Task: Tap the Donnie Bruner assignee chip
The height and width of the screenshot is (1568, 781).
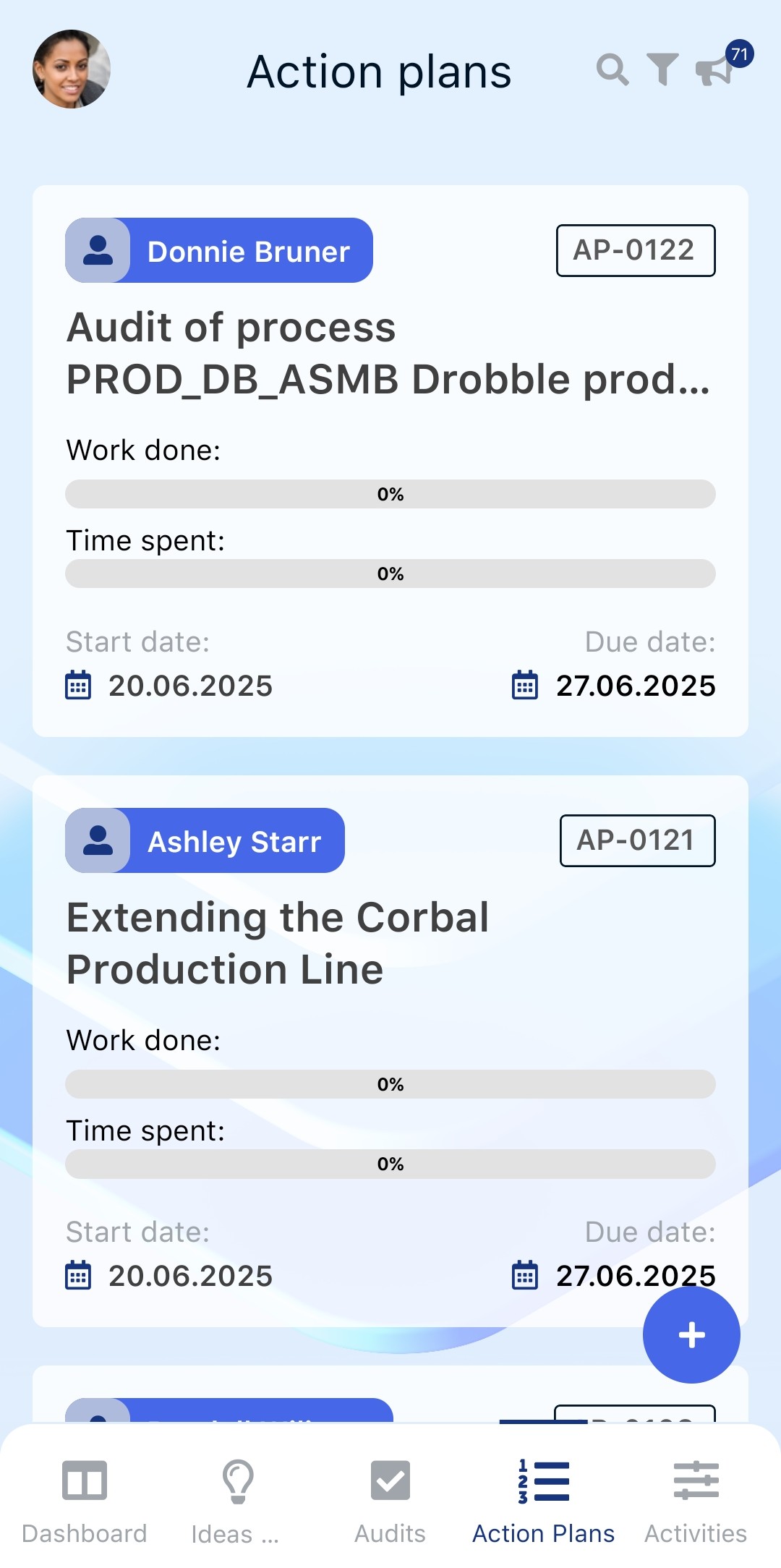Action: click(219, 250)
